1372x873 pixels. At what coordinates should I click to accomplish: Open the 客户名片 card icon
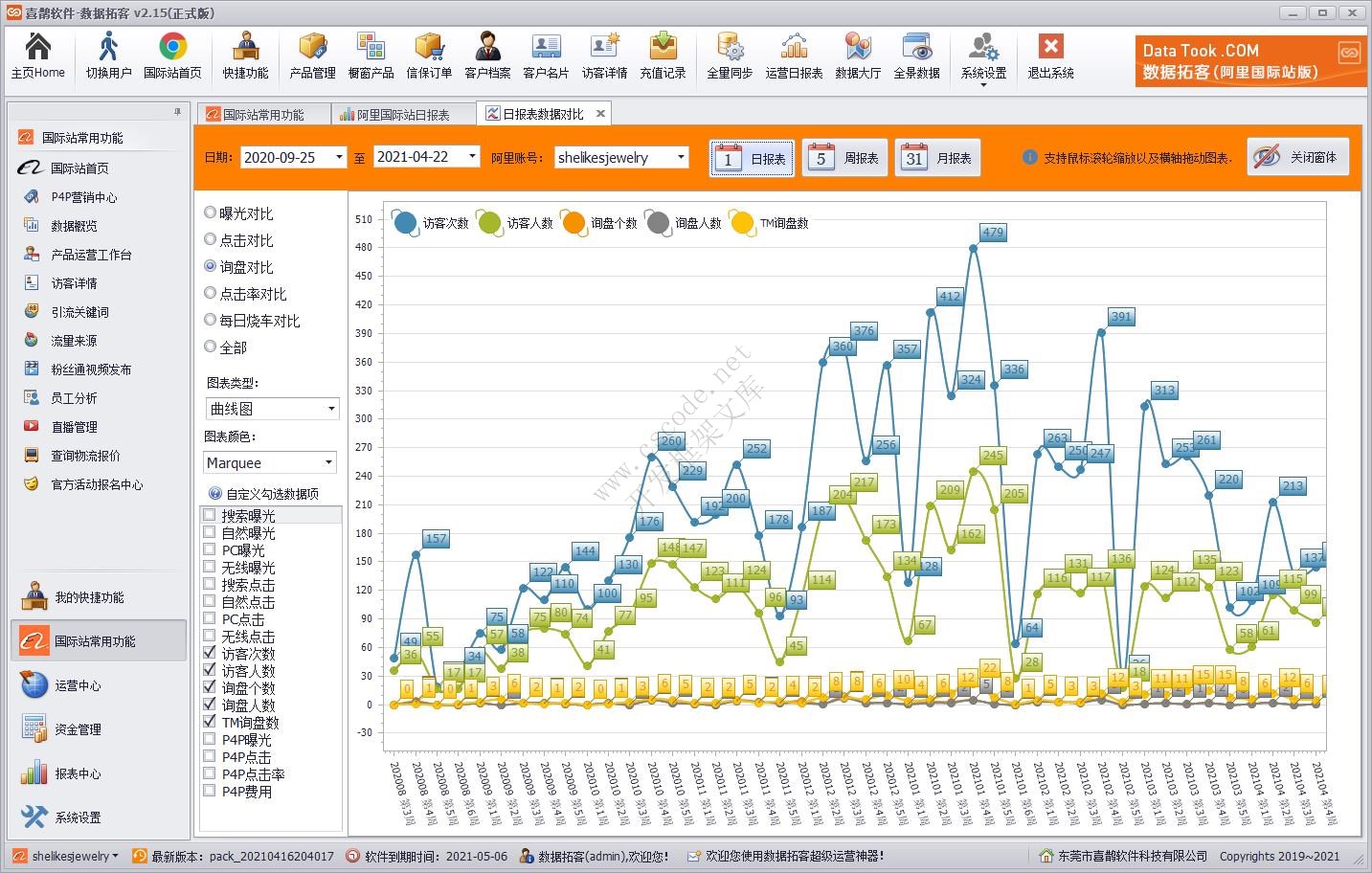[546, 55]
